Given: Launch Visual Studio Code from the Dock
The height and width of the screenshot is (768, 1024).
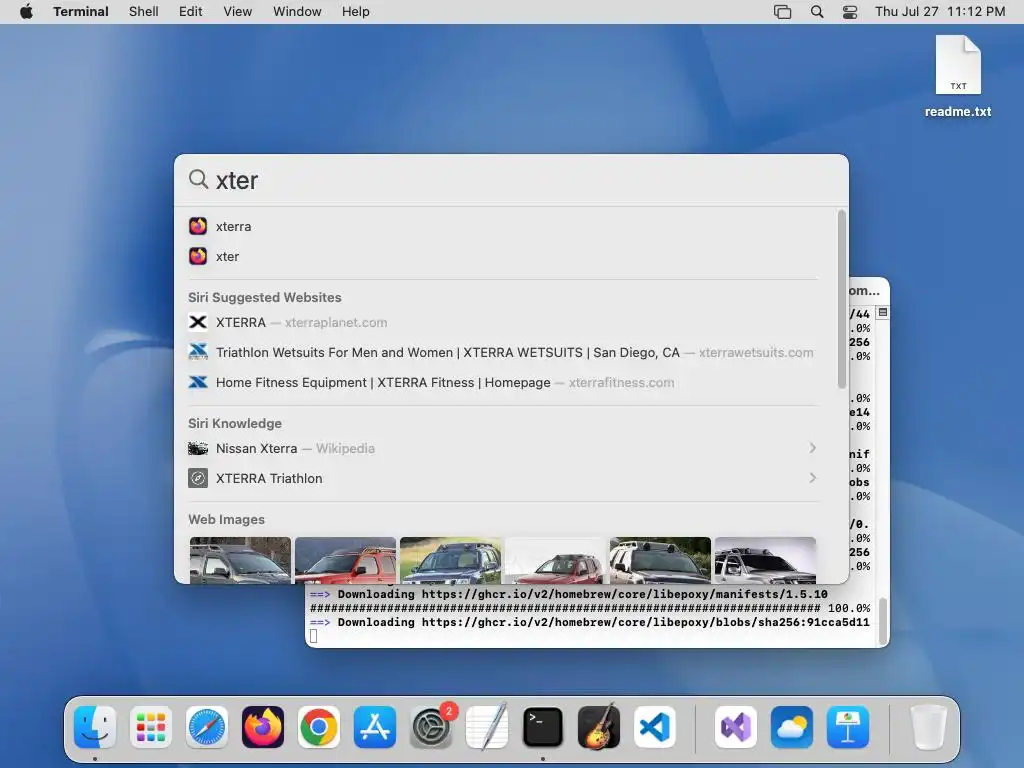Looking at the screenshot, I should [x=654, y=727].
